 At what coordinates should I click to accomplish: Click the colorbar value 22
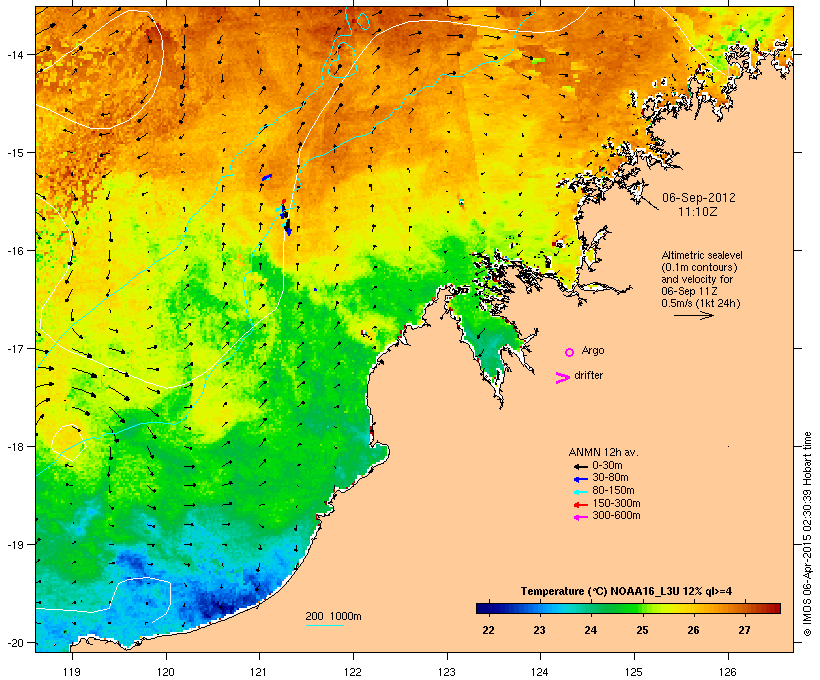click(x=488, y=630)
